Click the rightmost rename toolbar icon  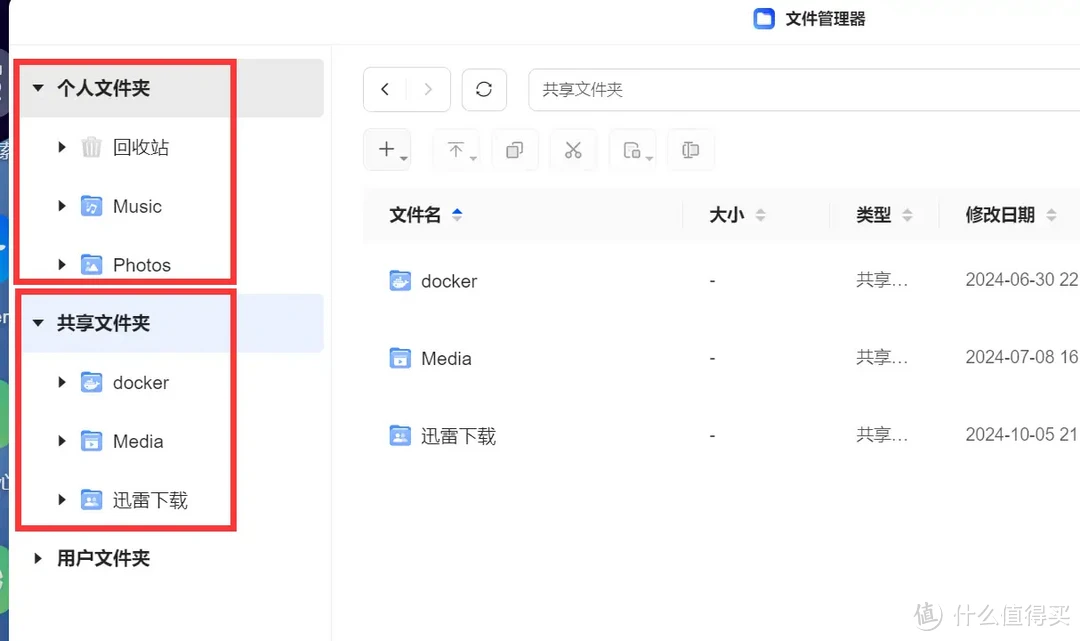click(690, 149)
